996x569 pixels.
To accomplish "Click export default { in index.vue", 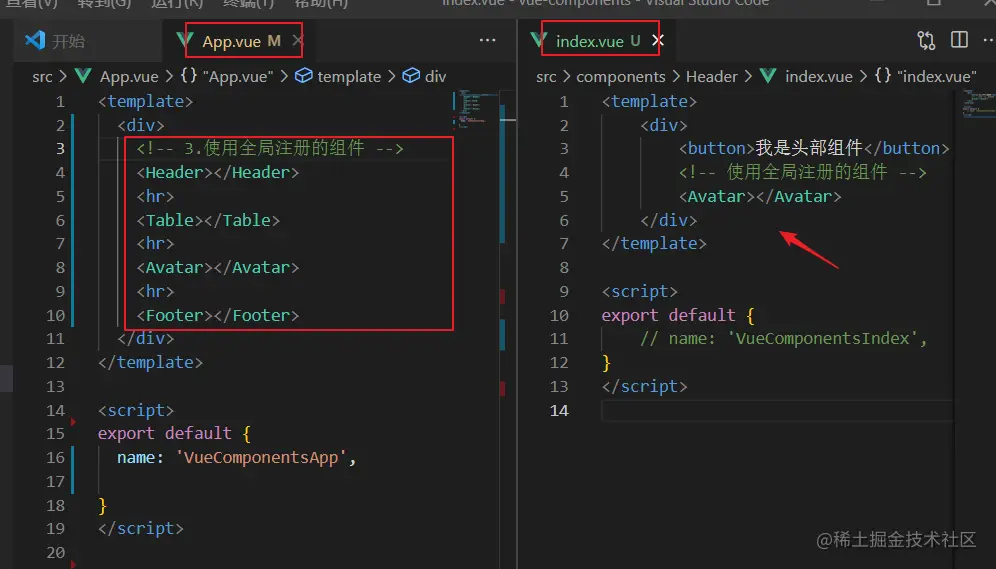I will [678, 316].
